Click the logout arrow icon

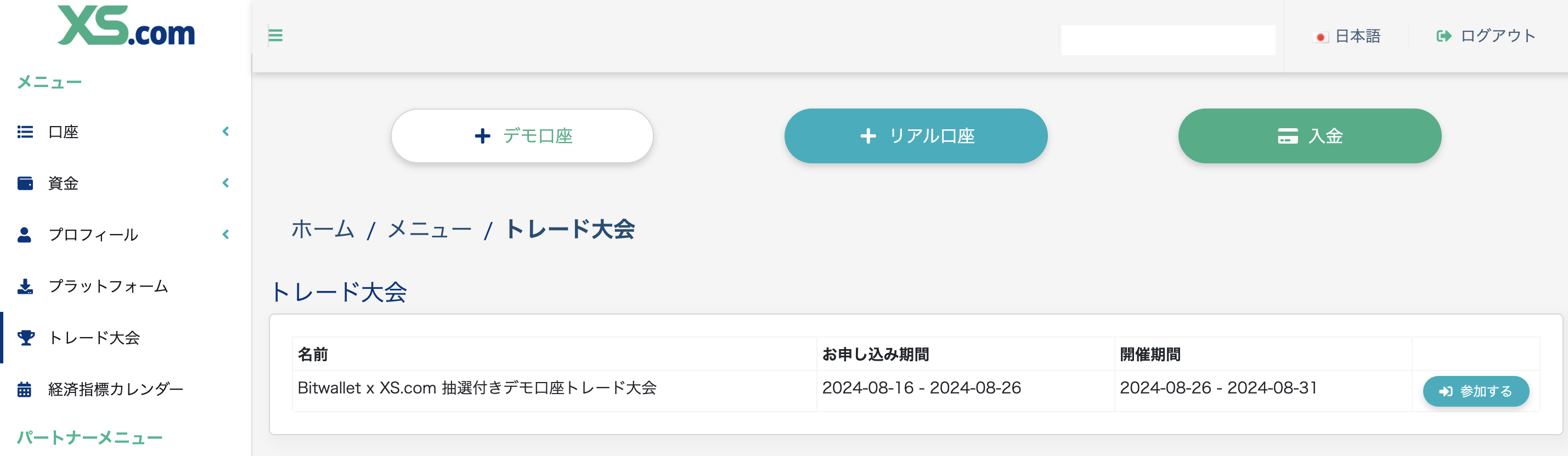click(x=1443, y=36)
